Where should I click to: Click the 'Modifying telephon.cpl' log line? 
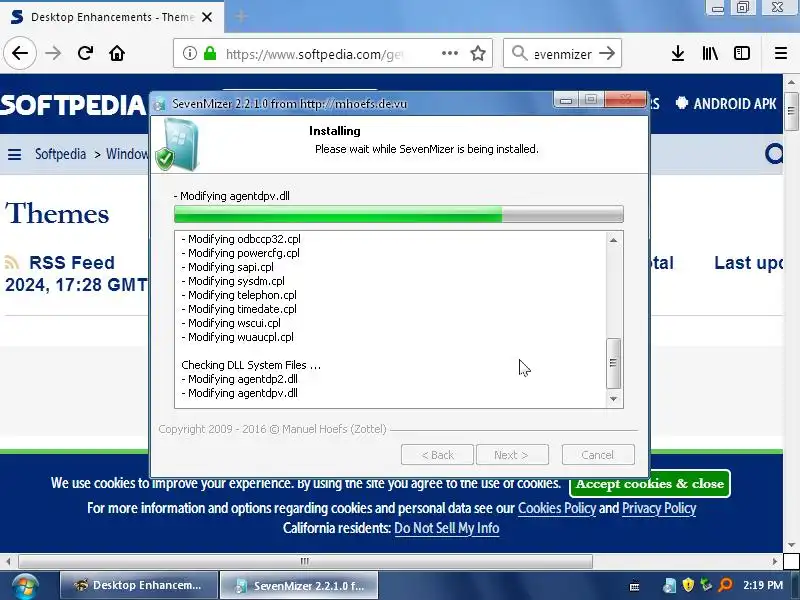(239, 295)
